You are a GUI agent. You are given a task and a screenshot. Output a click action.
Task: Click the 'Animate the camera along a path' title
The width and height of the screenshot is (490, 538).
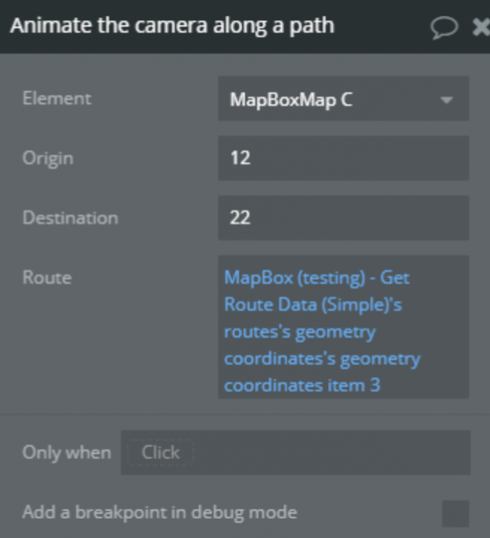coord(172,26)
